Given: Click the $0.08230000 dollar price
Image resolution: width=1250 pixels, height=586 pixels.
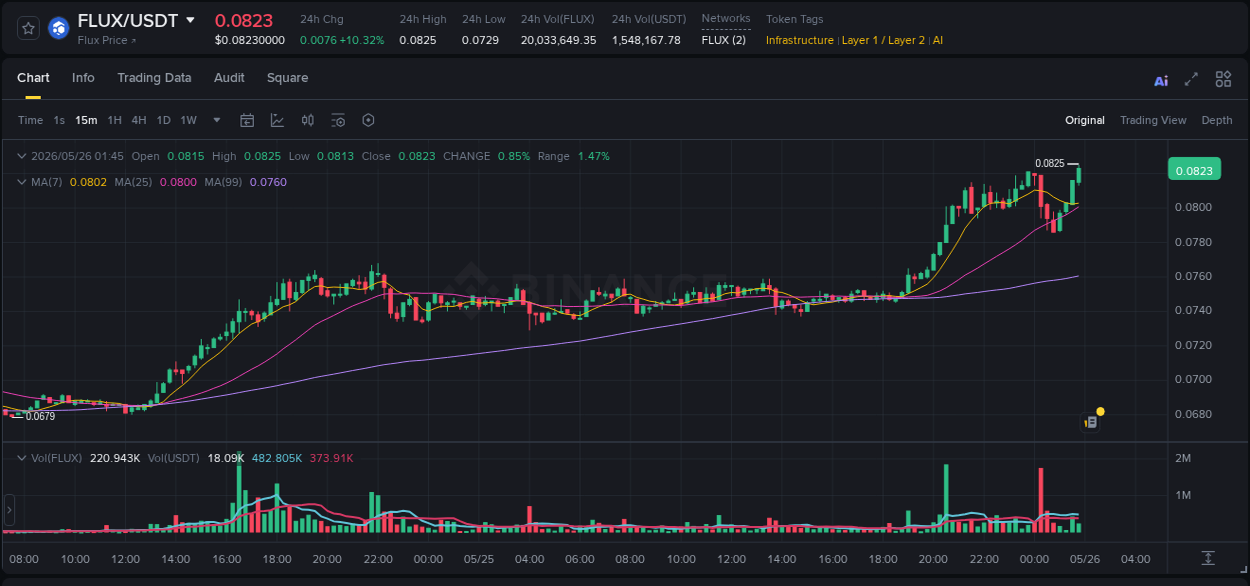Looking at the screenshot, I should (250, 40).
